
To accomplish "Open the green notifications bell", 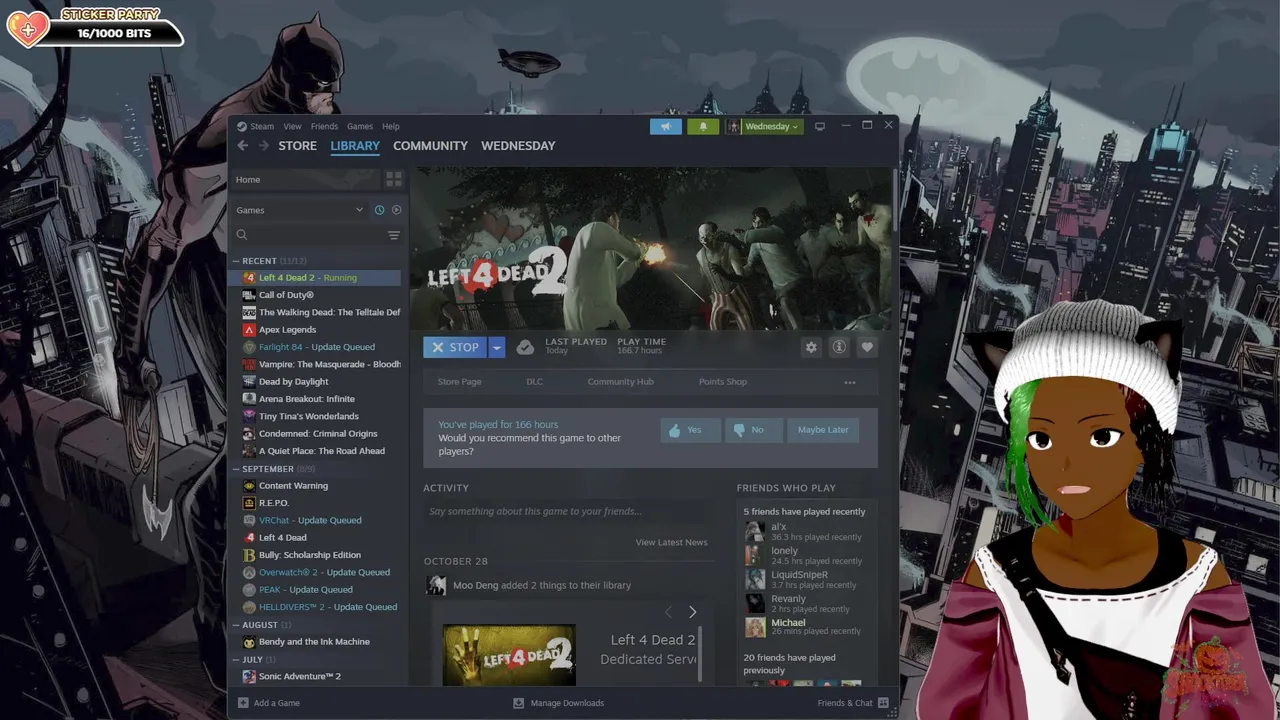I will (x=703, y=126).
